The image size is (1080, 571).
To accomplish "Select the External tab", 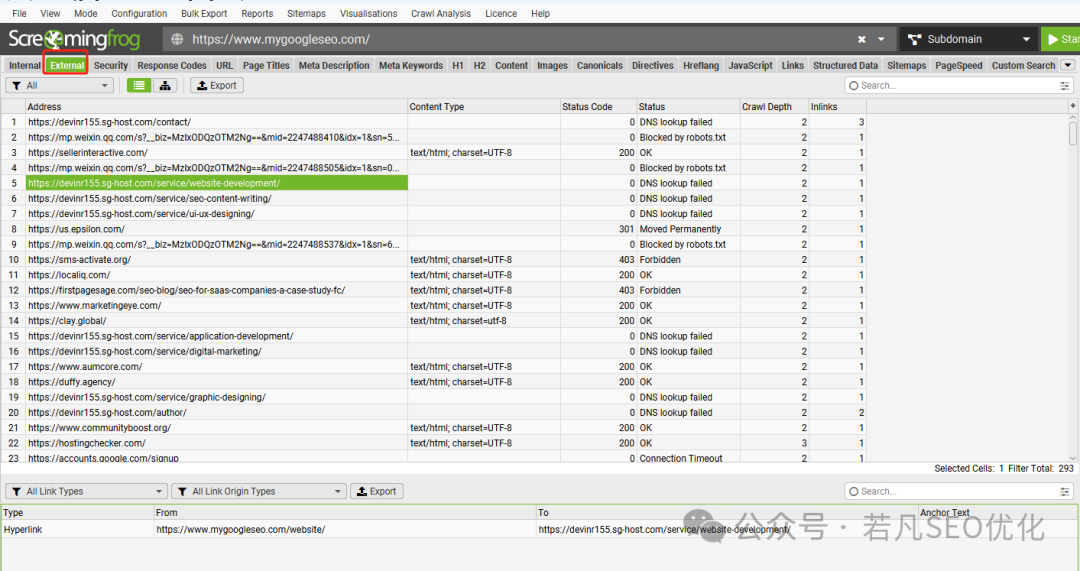I will pyautogui.click(x=67, y=65).
